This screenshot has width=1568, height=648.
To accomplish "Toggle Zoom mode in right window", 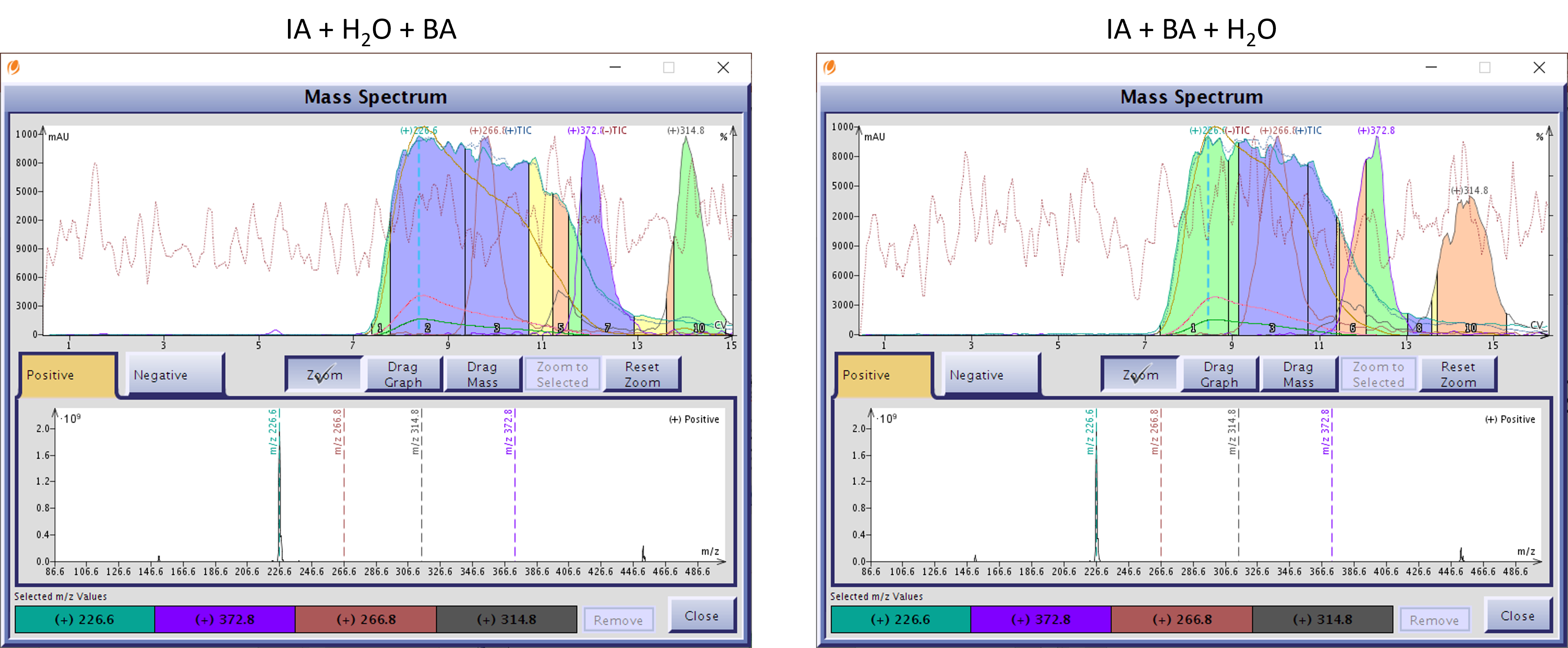I will (1140, 374).
